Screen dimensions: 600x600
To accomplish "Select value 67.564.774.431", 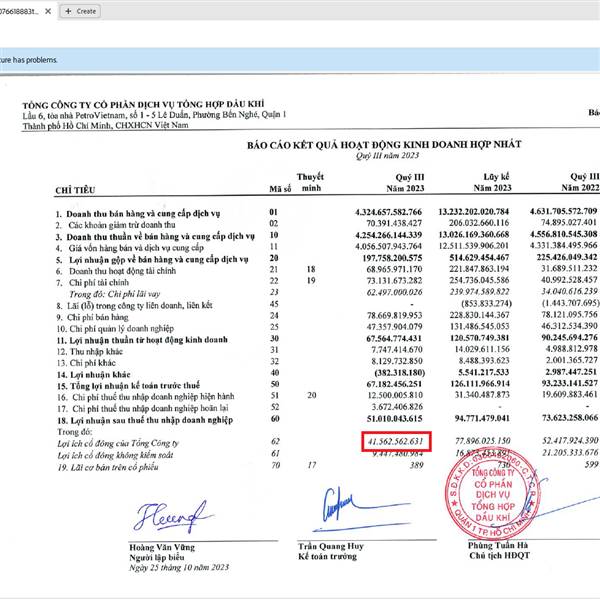I will click(x=394, y=338).
